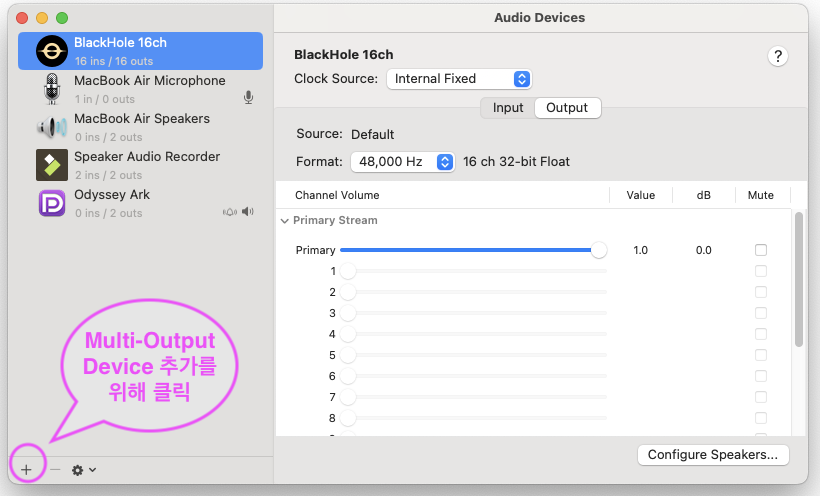
Task: Click the "16 ch 32-bit Float" format text
Action: pyautogui.click(x=516, y=162)
